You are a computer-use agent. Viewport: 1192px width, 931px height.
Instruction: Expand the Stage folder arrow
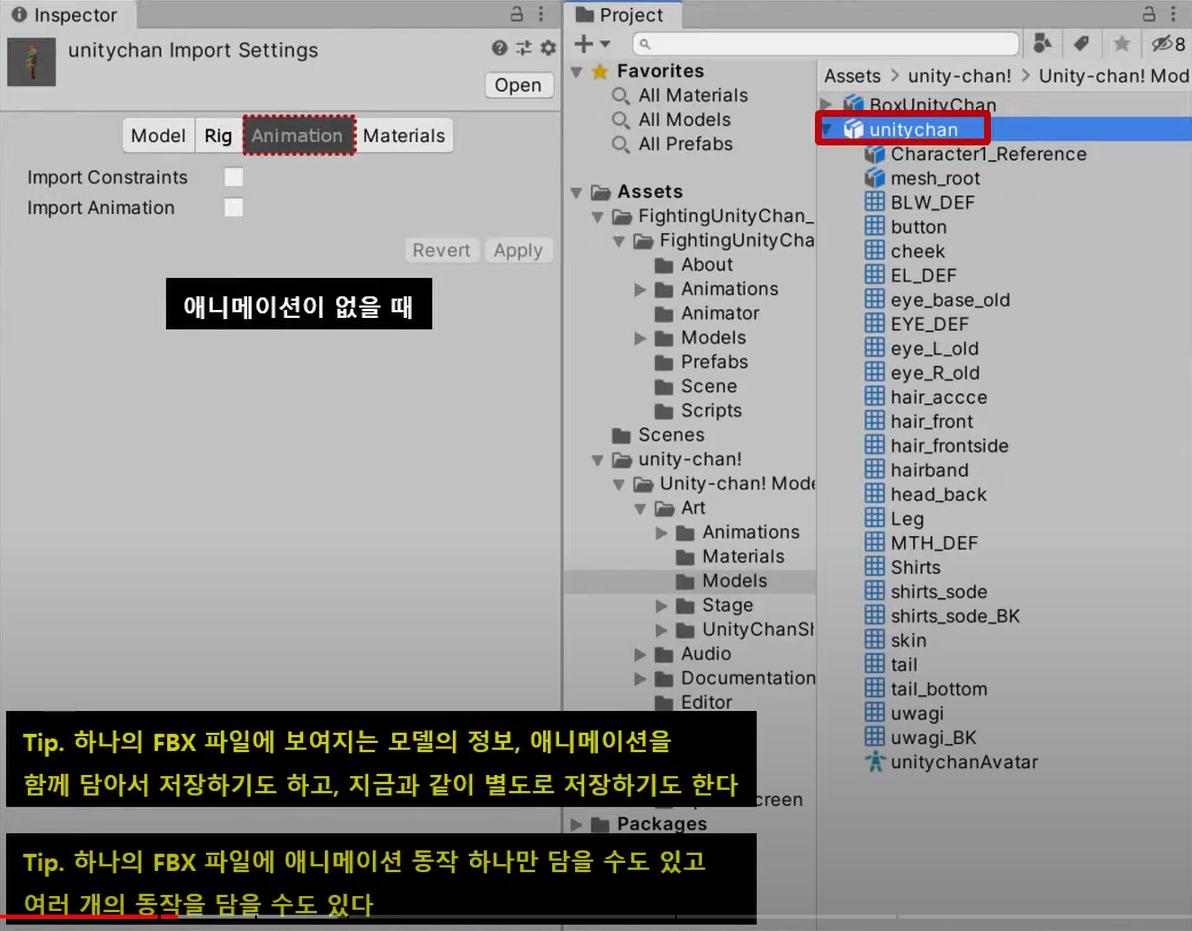pyautogui.click(x=661, y=606)
